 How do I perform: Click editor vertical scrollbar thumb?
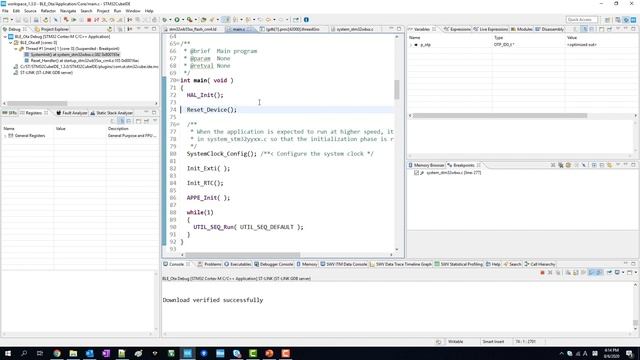tap(396, 89)
